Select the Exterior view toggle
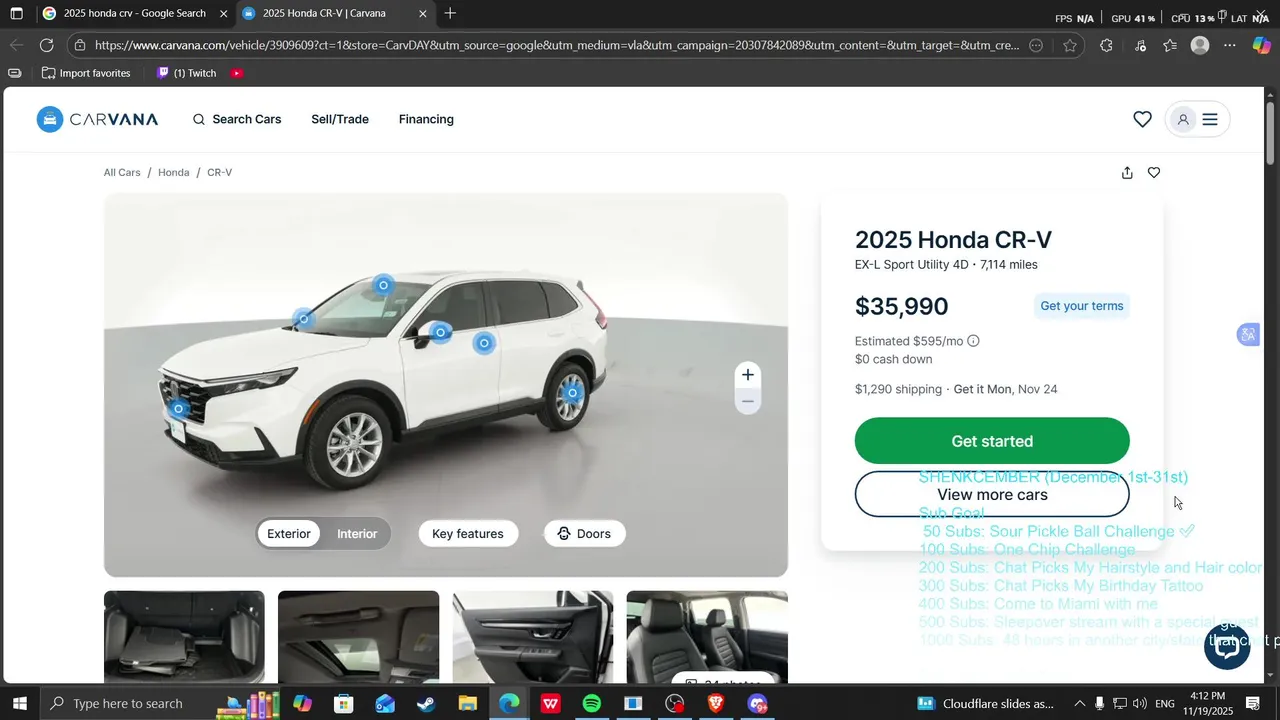This screenshot has height=720, width=1280. 289,534
